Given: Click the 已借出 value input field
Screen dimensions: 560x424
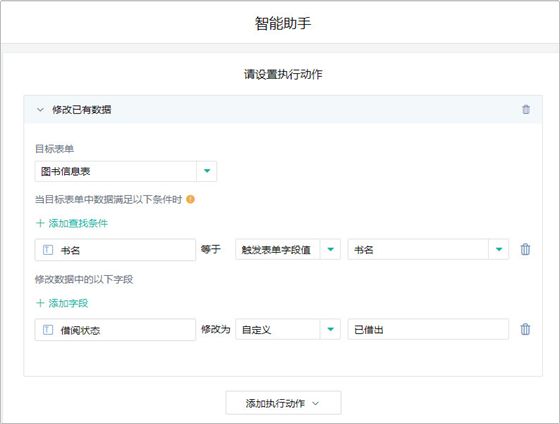Looking at the screenshot, I should (x=428, y=329).
